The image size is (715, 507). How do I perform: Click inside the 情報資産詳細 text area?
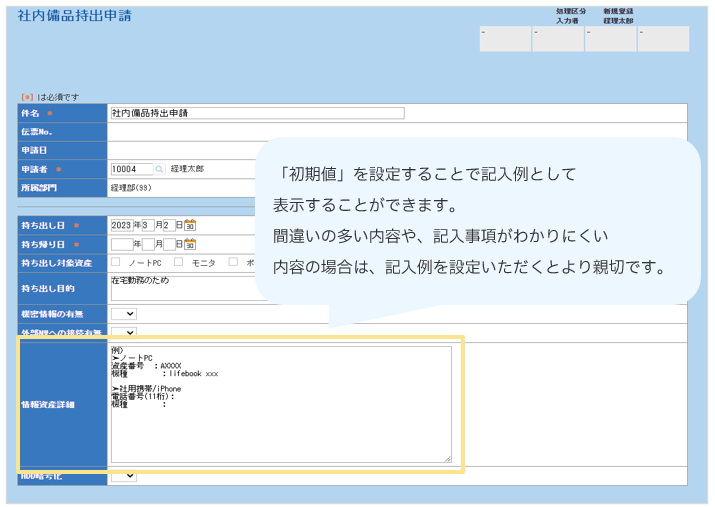pyautogui.click(x=280, y=420)
